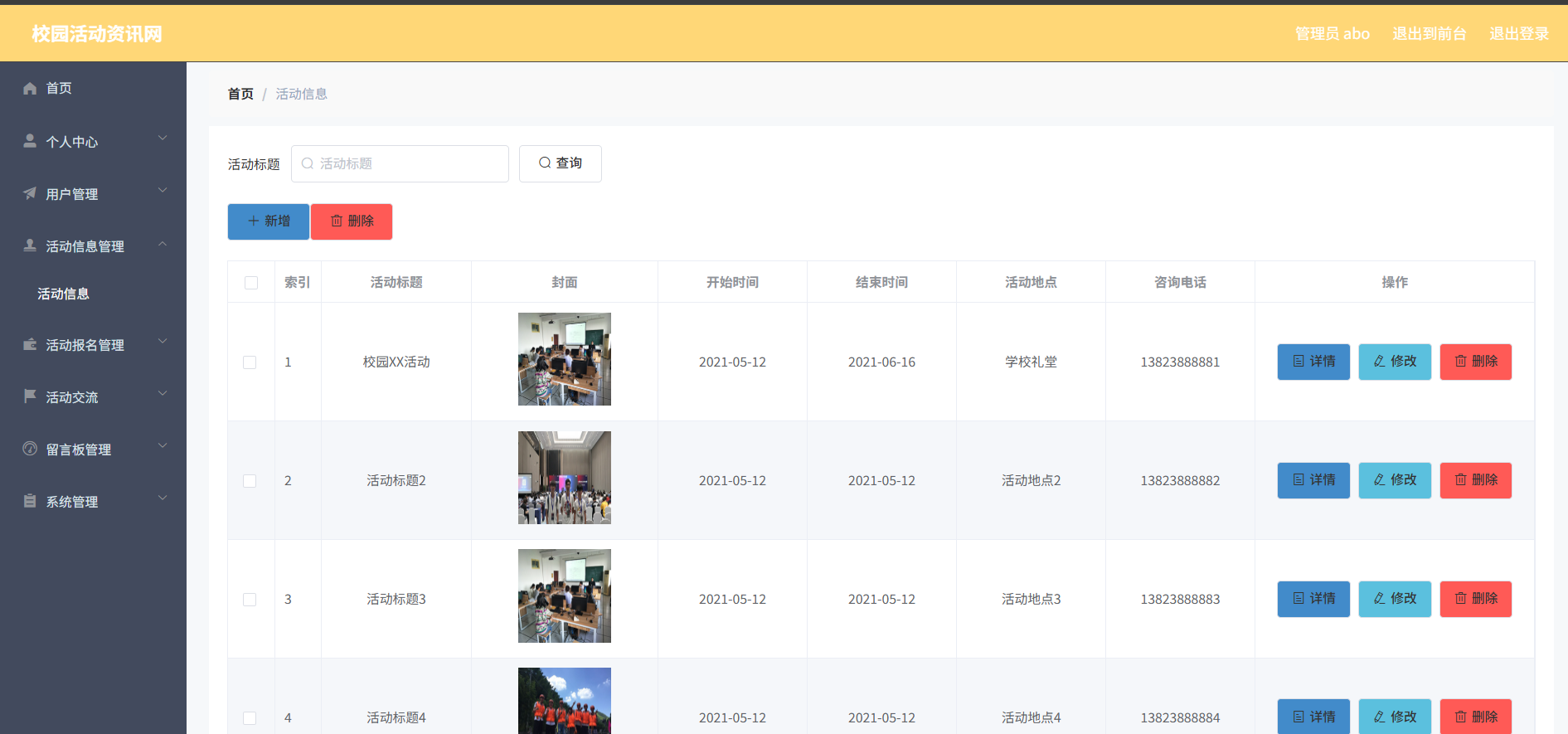Click the 咨询电话 column header

[x=1180, y=282]
